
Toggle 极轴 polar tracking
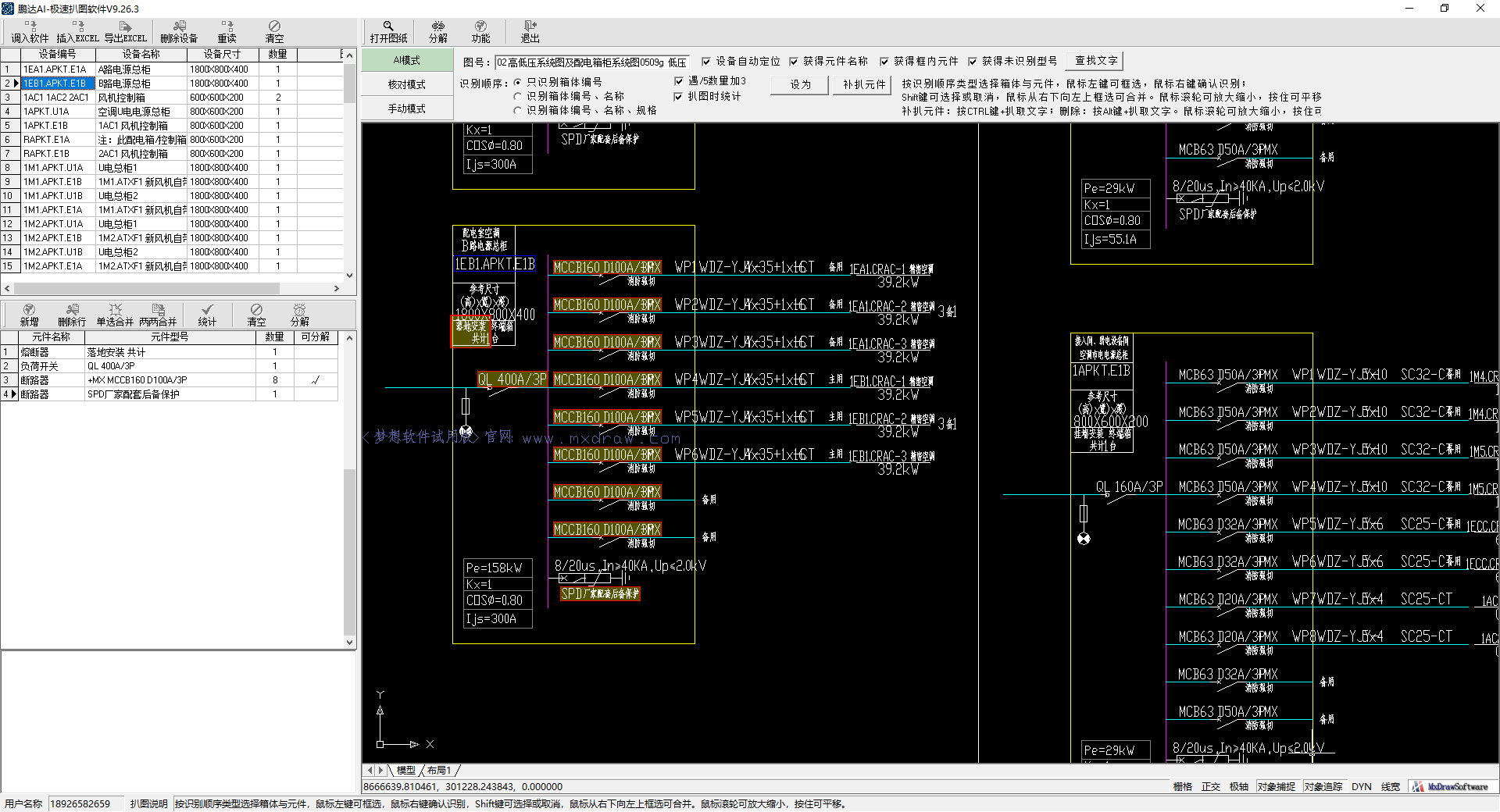pyautogui.click(x=1239, y=787)
